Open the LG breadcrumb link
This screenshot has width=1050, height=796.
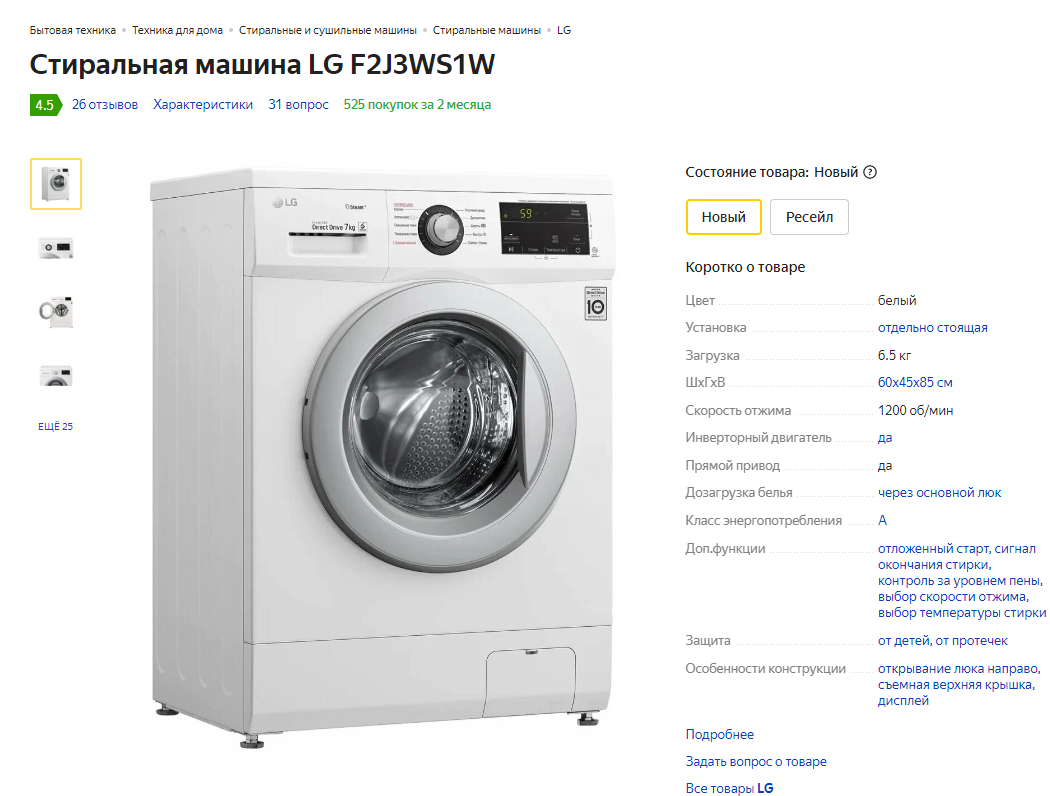point(564,30)
